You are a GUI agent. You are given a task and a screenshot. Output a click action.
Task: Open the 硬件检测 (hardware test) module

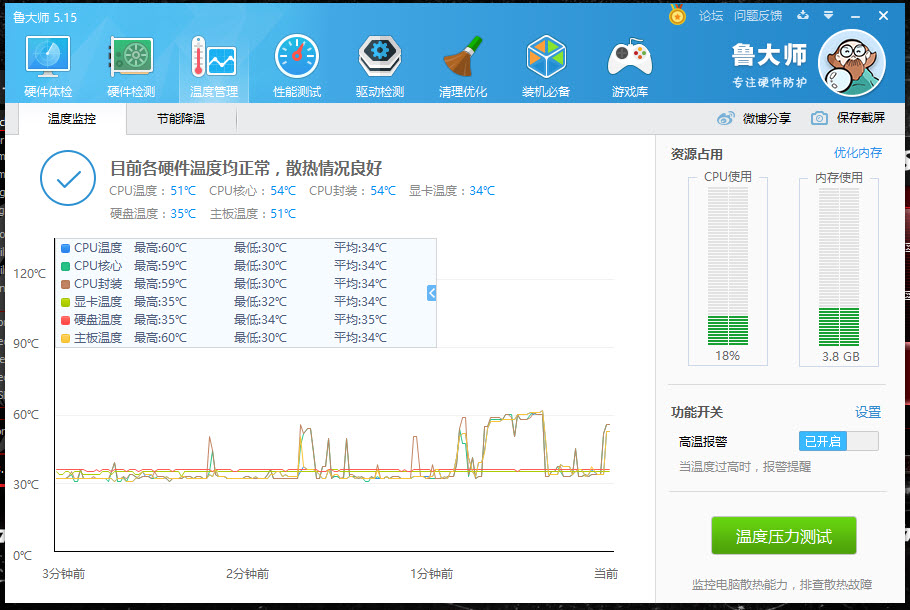(131, 63)
